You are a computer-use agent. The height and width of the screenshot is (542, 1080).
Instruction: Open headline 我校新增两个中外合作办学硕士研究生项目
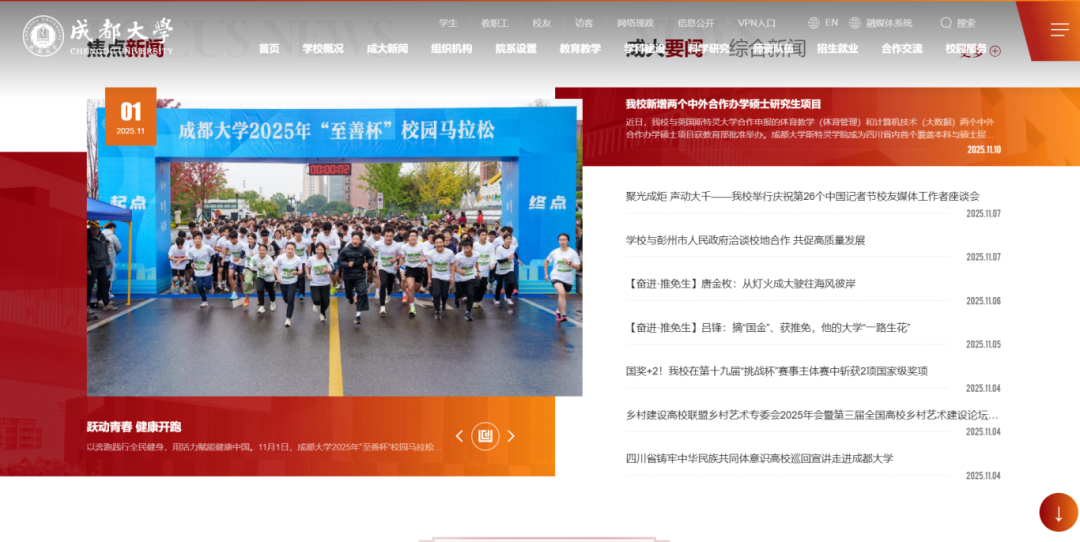[x=723, y=104]
